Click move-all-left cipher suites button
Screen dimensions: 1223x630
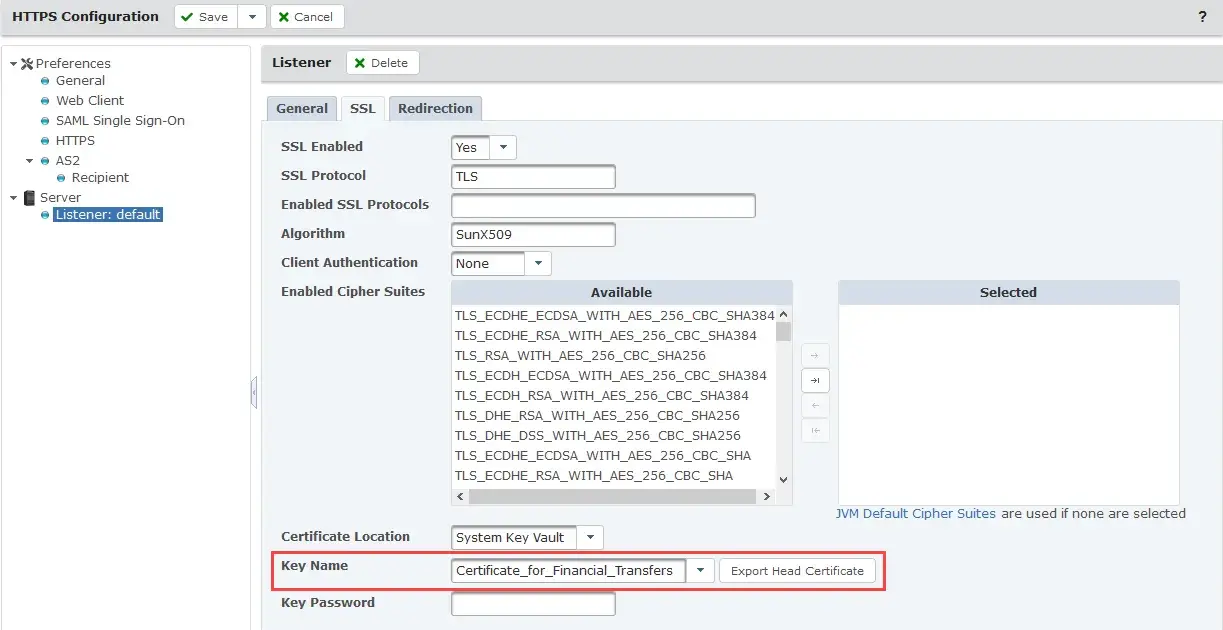click(815, 430)
